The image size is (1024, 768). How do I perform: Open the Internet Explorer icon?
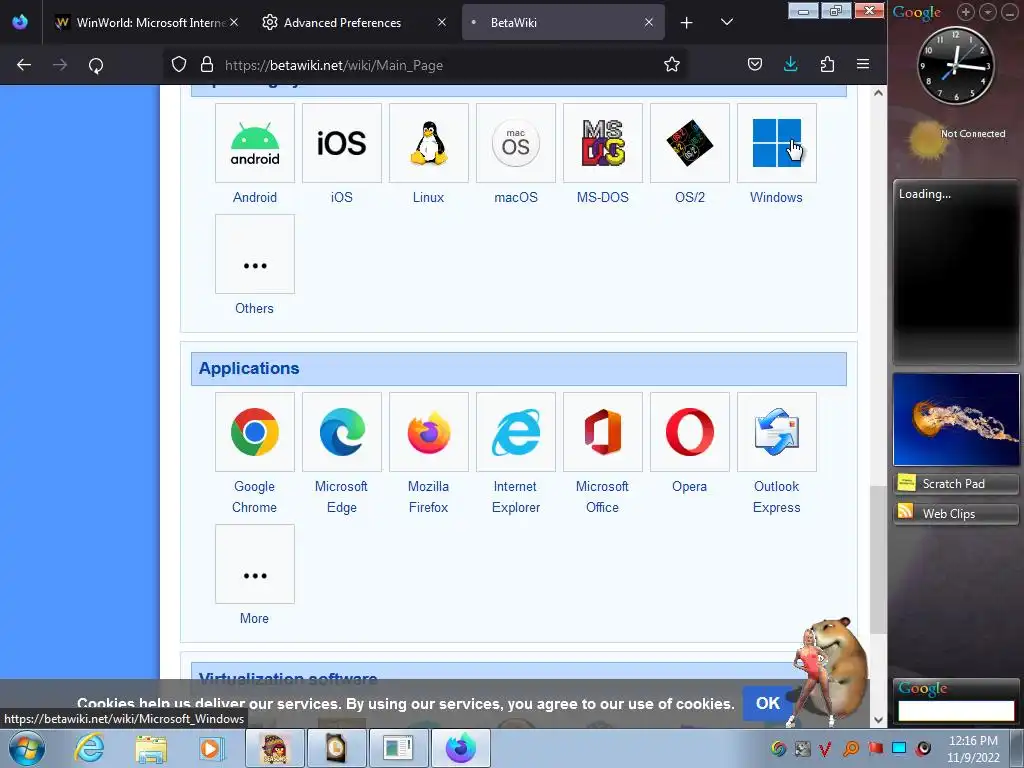point(515,432)
